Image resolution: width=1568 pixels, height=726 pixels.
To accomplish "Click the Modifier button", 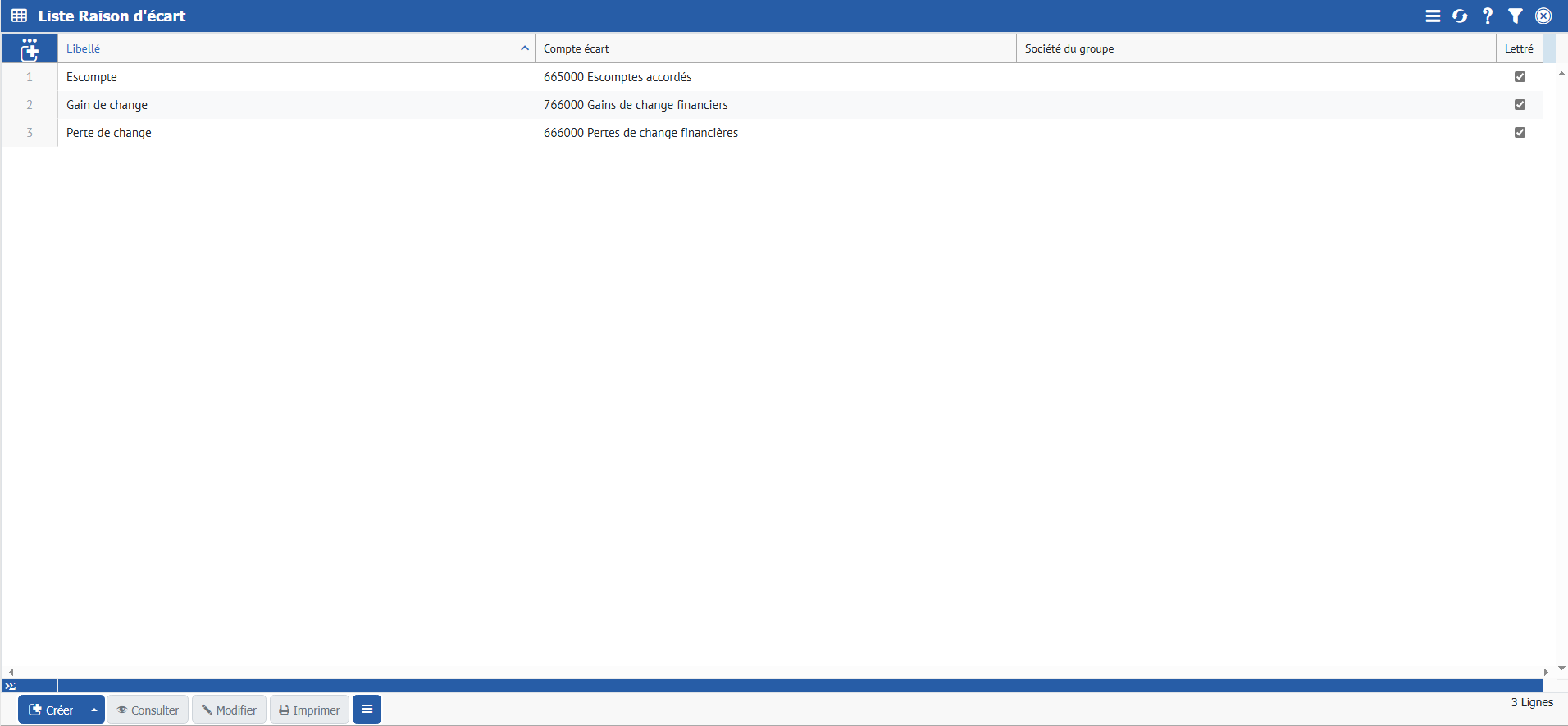I will [229, 710].
